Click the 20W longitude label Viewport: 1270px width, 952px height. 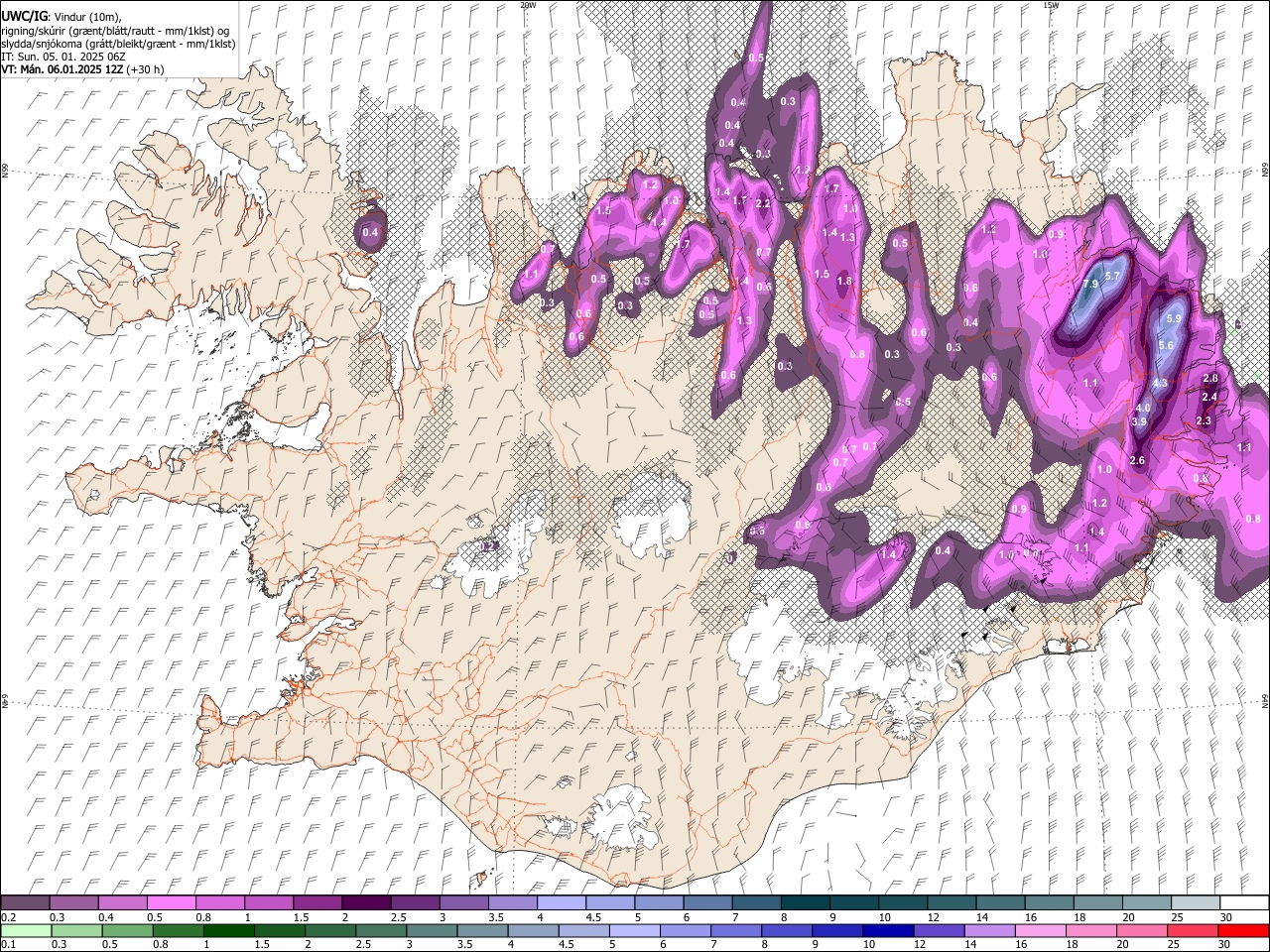coord(528,5)
